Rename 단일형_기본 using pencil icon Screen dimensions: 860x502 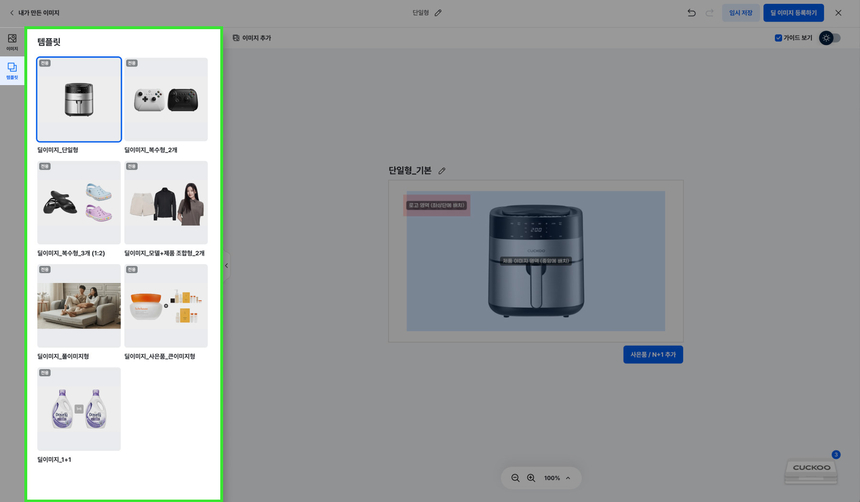[x=442, y=171]
